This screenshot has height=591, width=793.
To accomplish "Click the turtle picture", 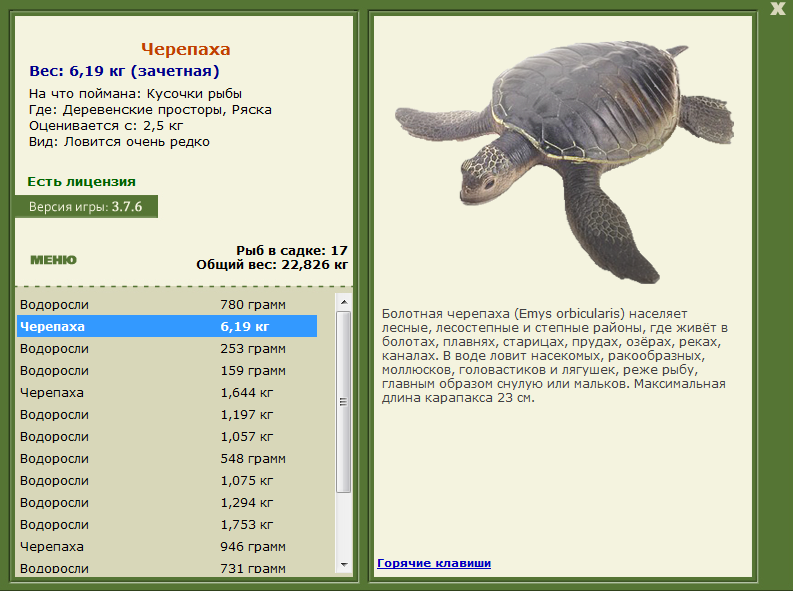I will (564, 162).
